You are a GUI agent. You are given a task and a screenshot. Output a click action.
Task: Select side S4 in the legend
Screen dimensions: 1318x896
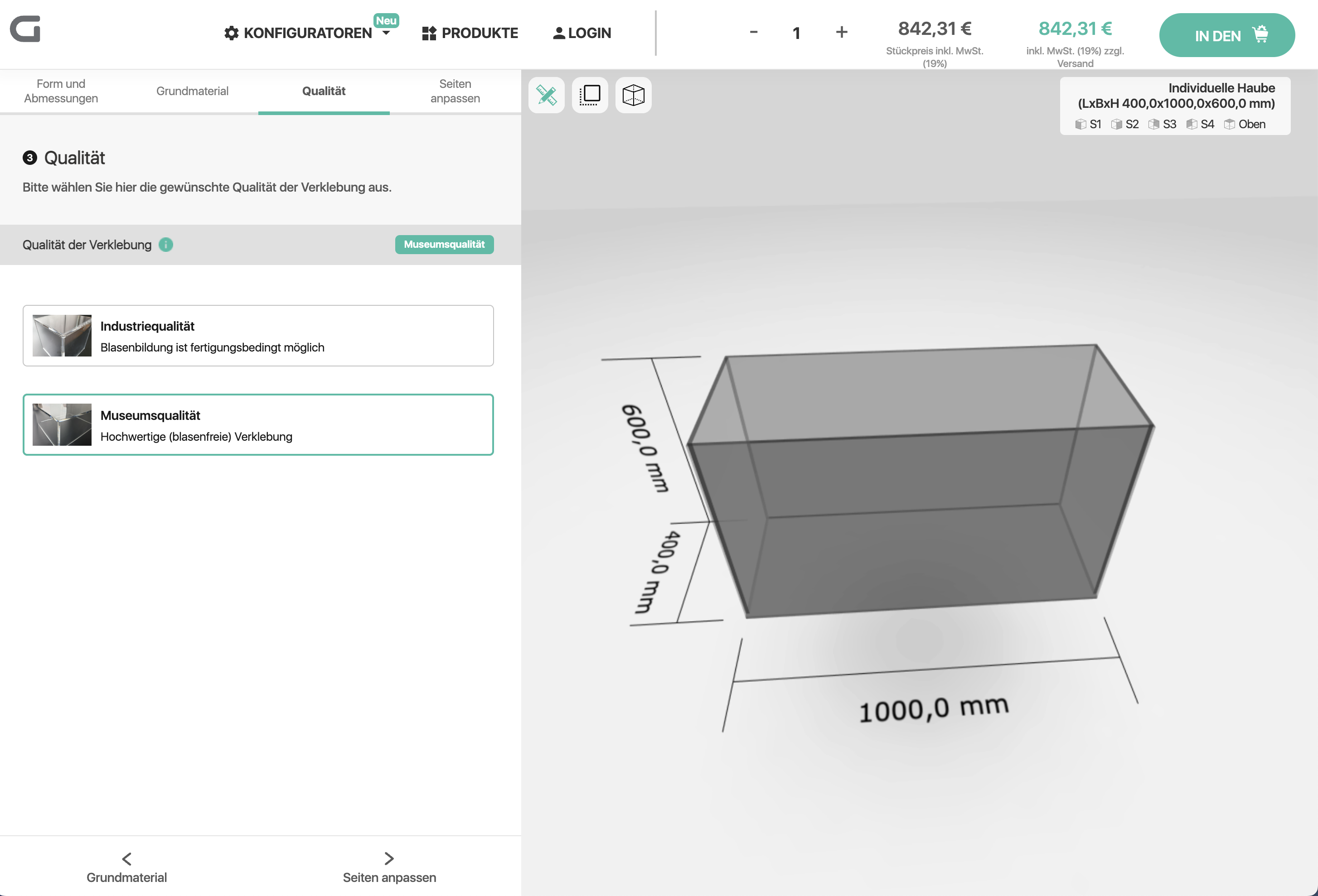tap(1200, 124)
